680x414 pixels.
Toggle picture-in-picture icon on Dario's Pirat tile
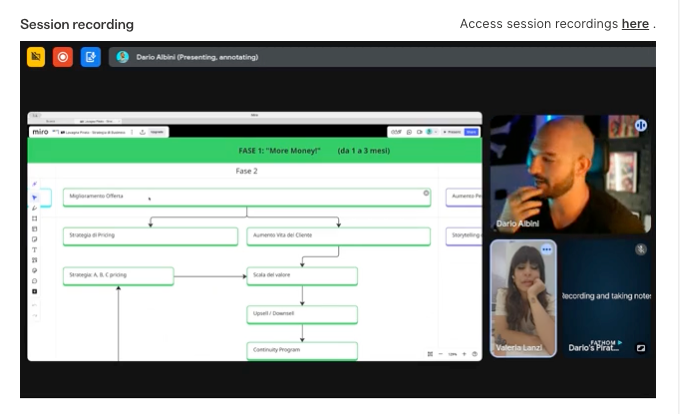click(x=641, y=348)
